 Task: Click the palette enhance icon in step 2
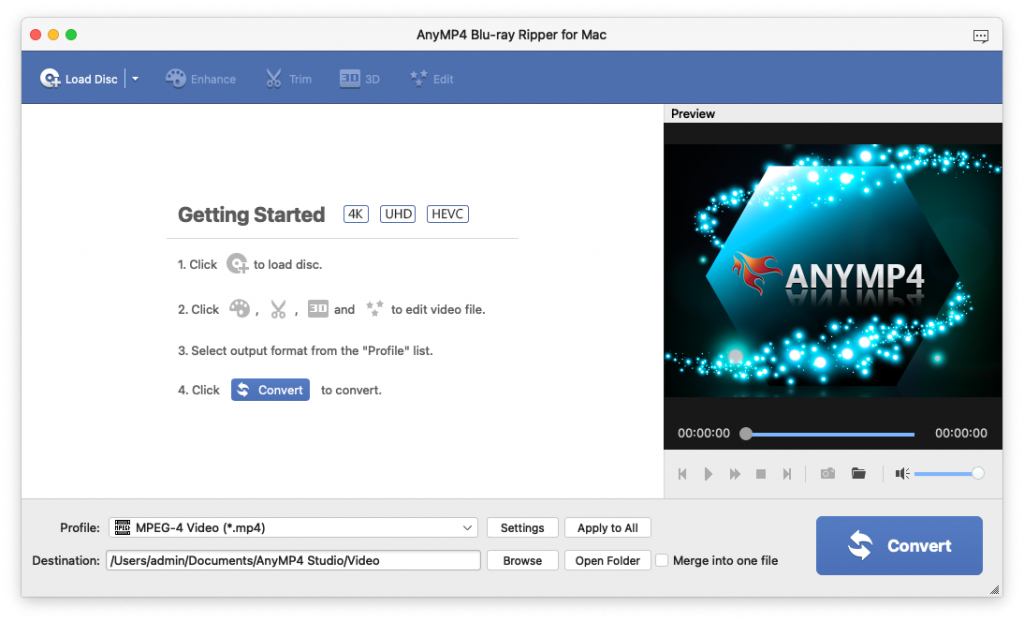click(239, 308)
